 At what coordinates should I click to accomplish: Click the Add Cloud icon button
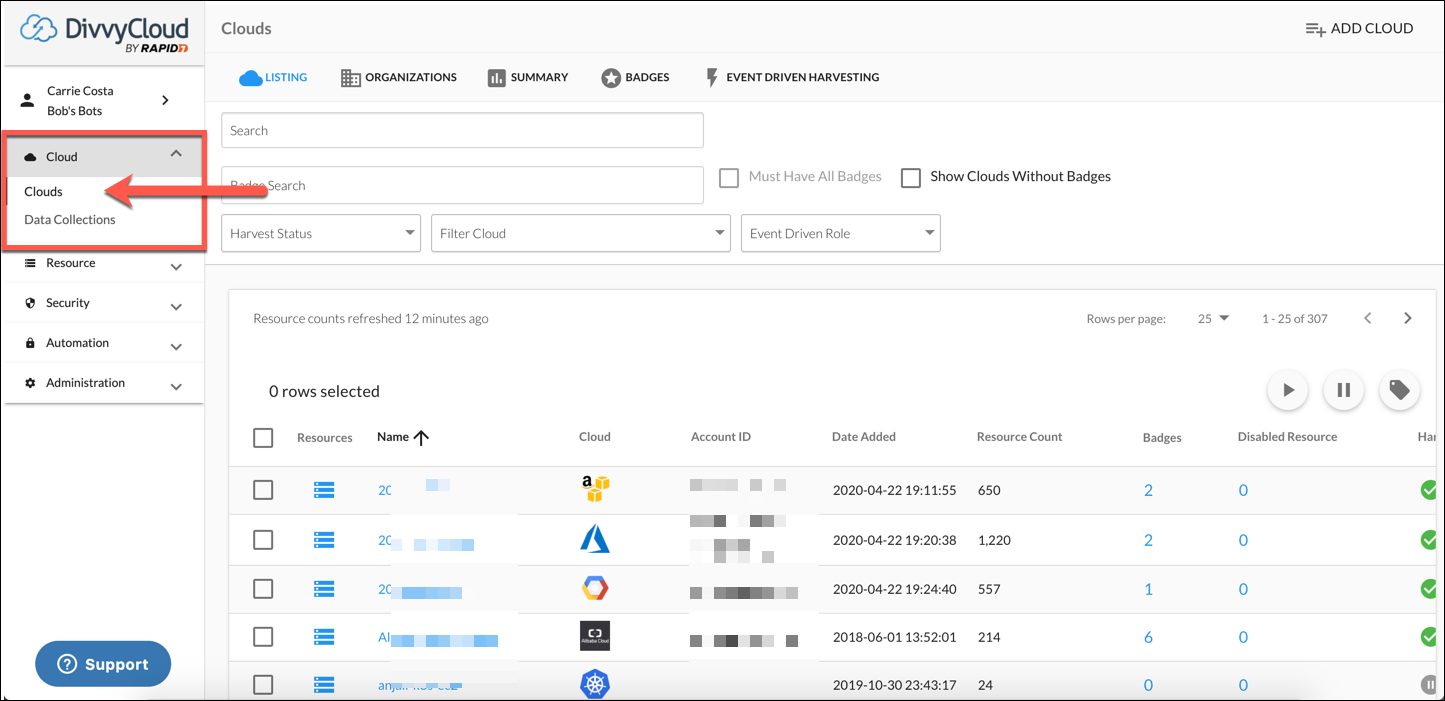pyautogui.click(x=1359, y=28)
